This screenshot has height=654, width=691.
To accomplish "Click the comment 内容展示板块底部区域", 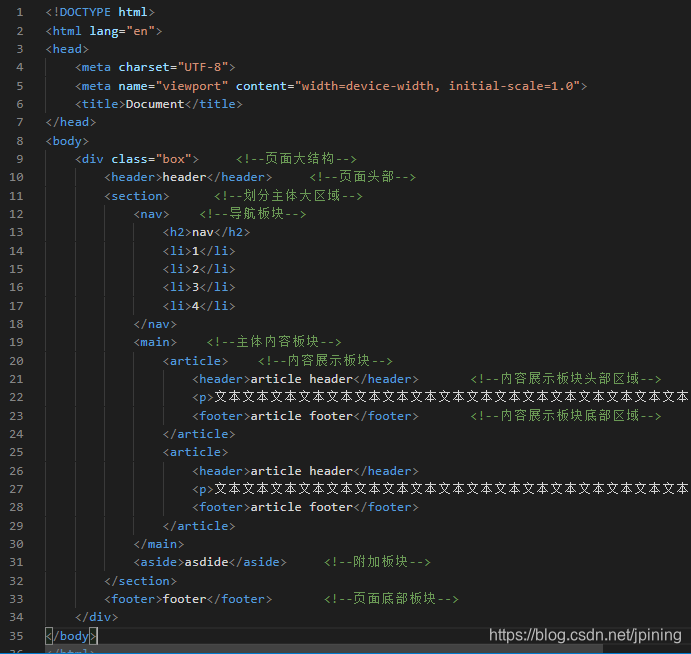I will coord(566,416).
